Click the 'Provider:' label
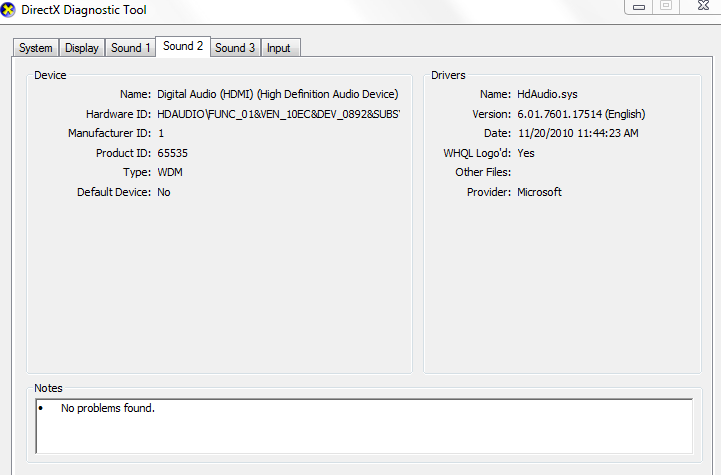721x475 pixels. [489, 192]
